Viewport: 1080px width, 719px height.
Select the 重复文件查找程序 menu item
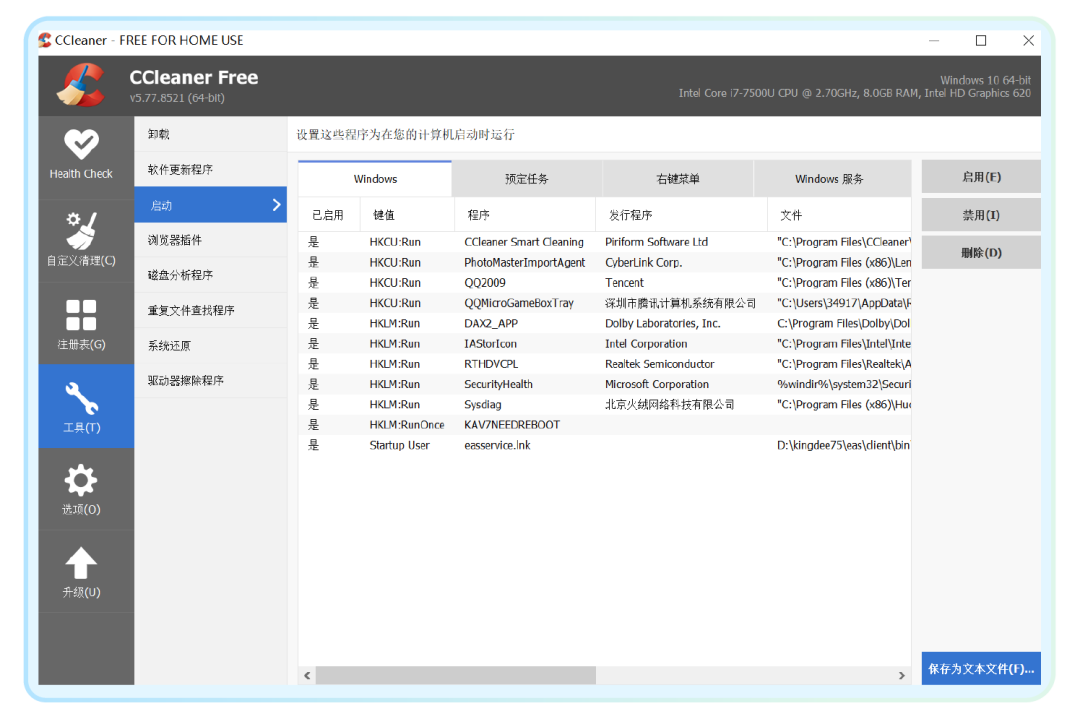[211, 310]
